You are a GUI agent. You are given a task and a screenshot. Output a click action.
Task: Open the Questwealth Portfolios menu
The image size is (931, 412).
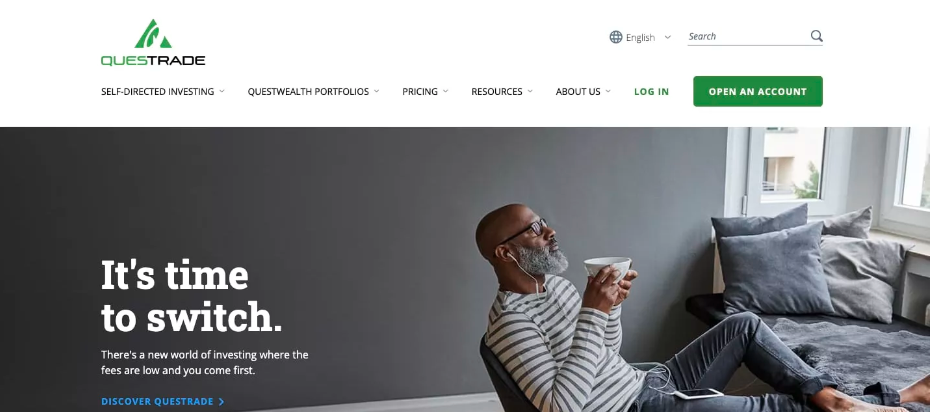(x=308, y=91)
